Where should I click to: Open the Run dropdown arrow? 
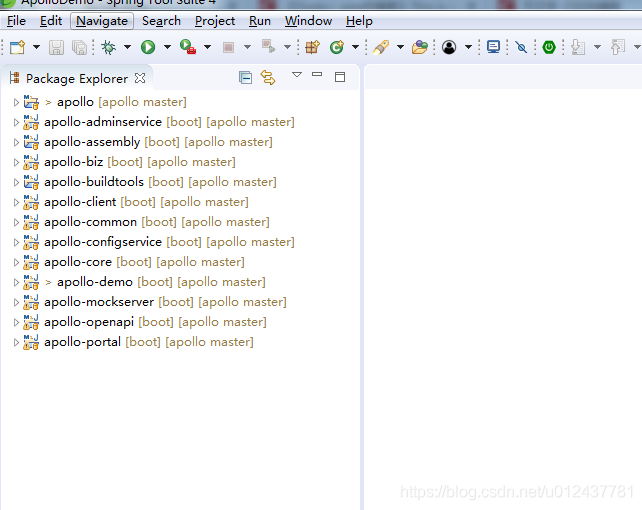[x=167, y=47]
